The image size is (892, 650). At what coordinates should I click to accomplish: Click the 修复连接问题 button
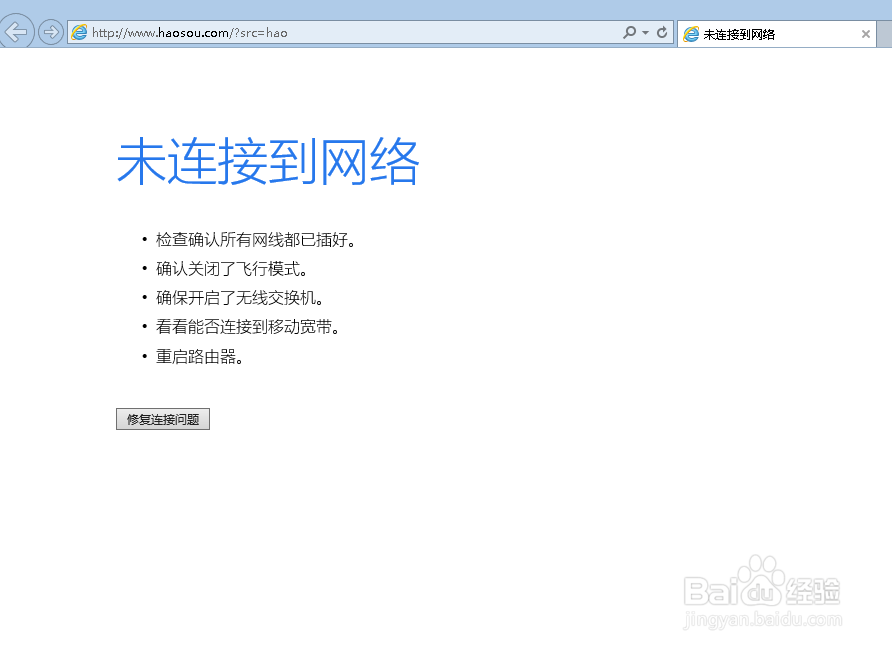[x=163, y=419]
